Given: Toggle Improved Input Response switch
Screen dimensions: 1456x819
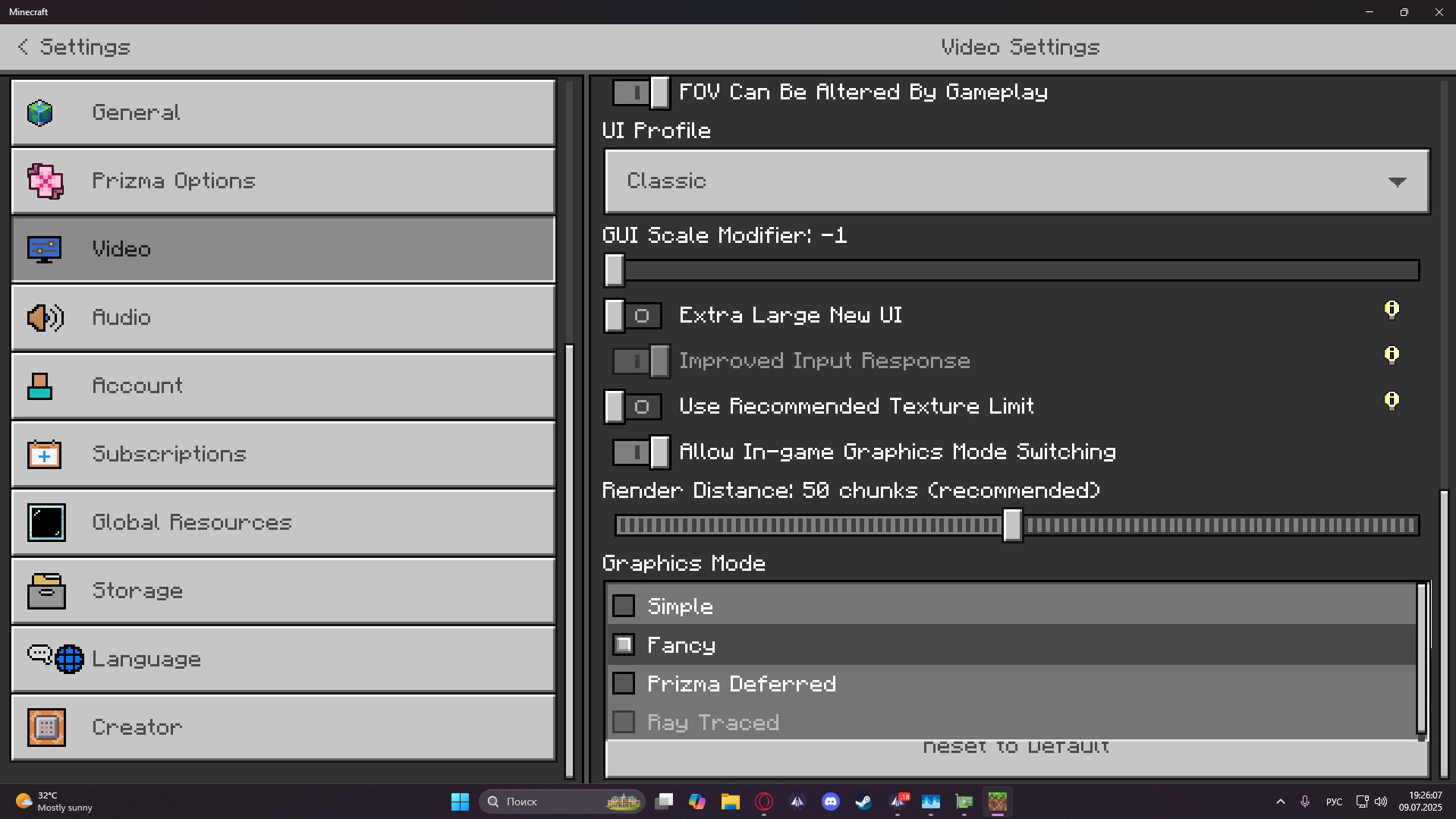Looking at the screenshot, I should coord(641,361).
